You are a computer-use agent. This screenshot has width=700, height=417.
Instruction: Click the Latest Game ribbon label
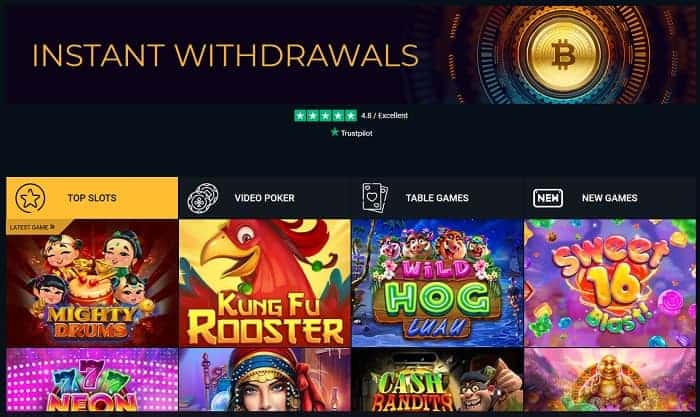pos(32,227)
